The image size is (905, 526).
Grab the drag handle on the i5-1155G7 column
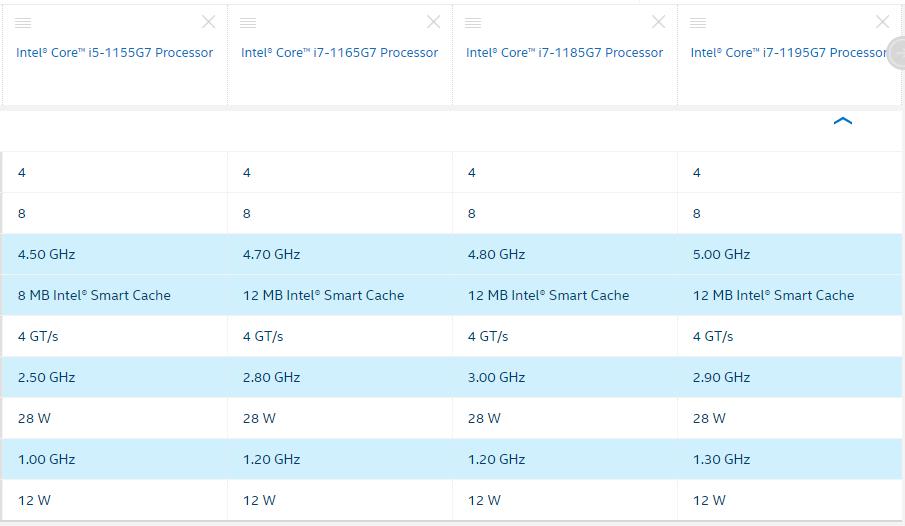[23, 23]
